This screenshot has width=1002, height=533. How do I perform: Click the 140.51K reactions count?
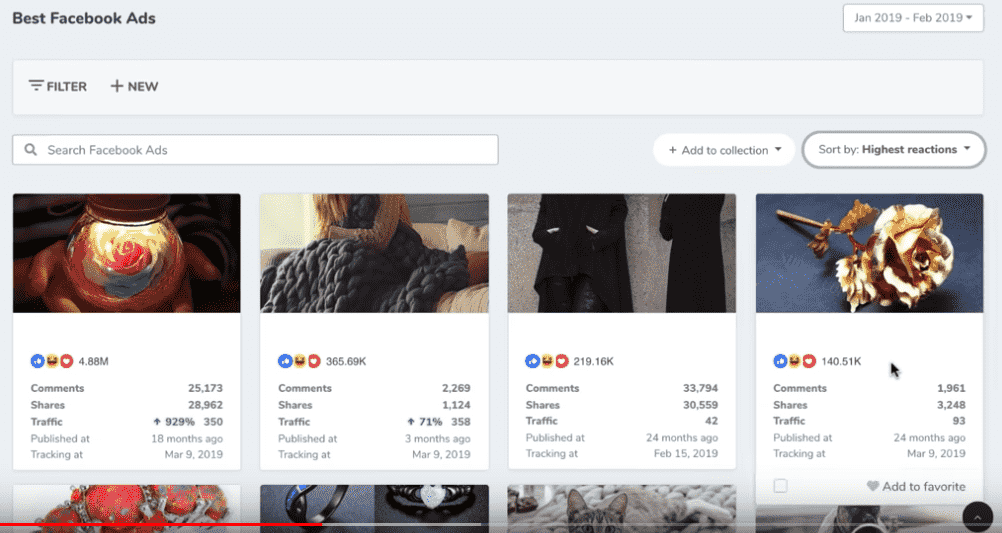[x=841, y=361]
